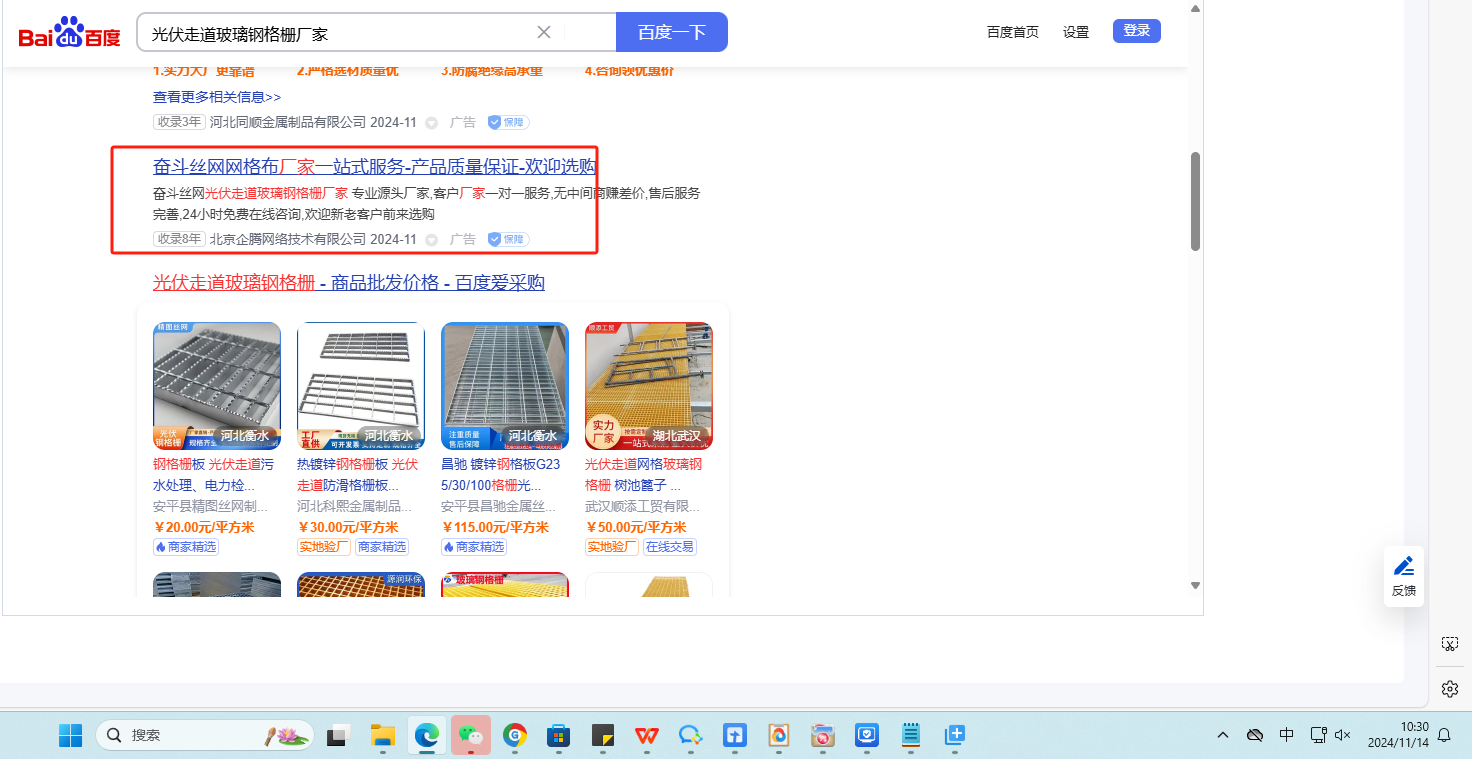Click 实地验厂 tag under ¥30.00 product
This screenshot has width=1472, height=759.
[x=324, y=547]
